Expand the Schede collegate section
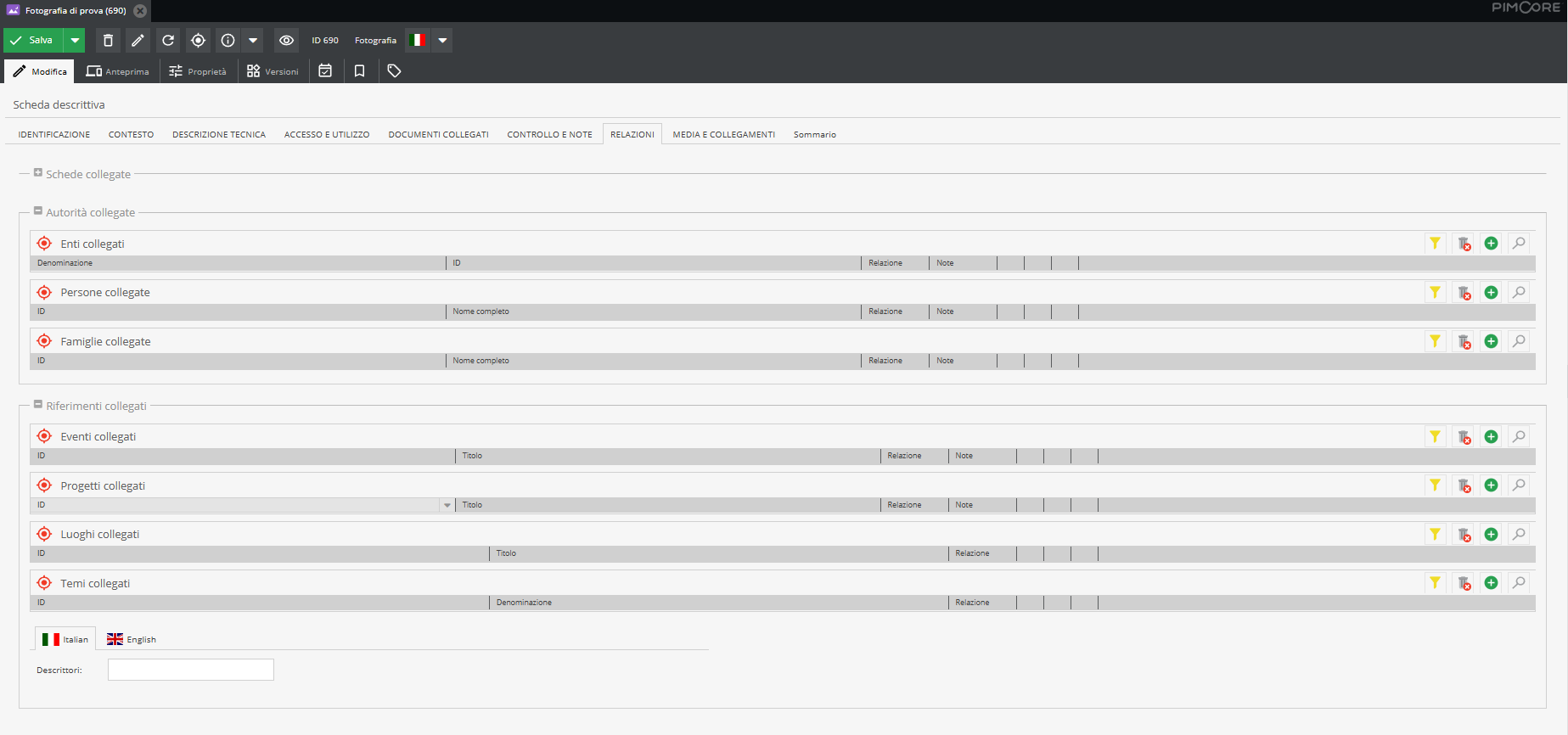Image resolution: width=1568 pixels, height=735 pixels. click(x=38, y=173)
